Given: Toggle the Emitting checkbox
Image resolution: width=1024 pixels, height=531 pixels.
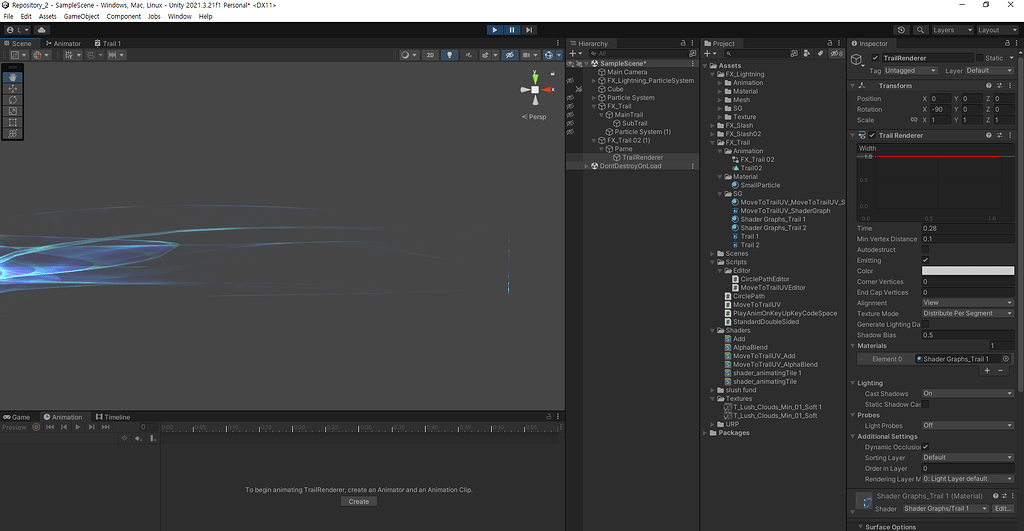Looking at the screenshot, I should pyautogui.click(x=925, y=260).
